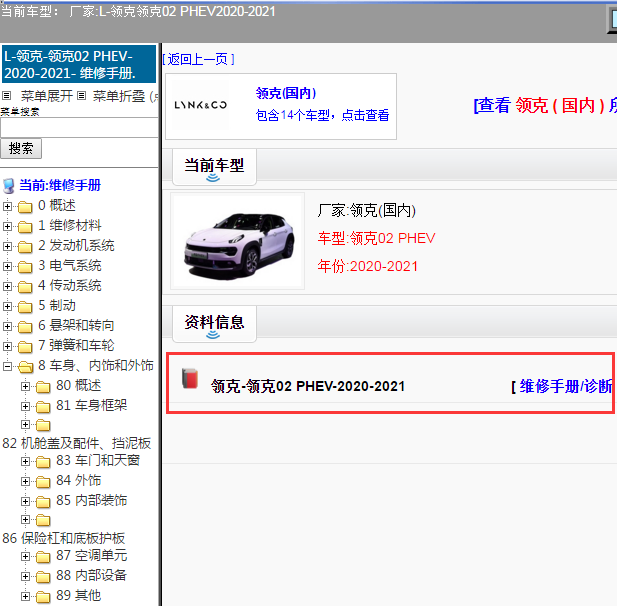Open the 维修手册/诊断 link
The image size is (617, 606).
pos(564,386)
